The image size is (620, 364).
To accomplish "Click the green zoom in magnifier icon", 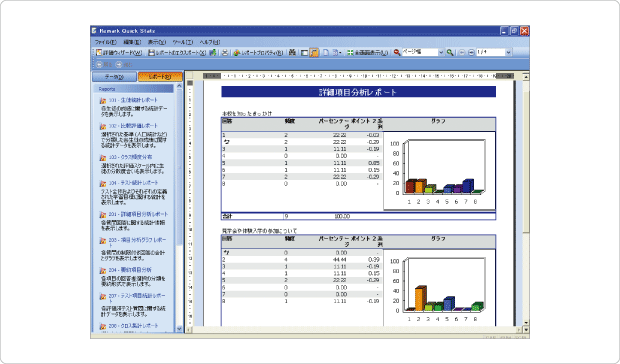I will [x=450, y=53].
